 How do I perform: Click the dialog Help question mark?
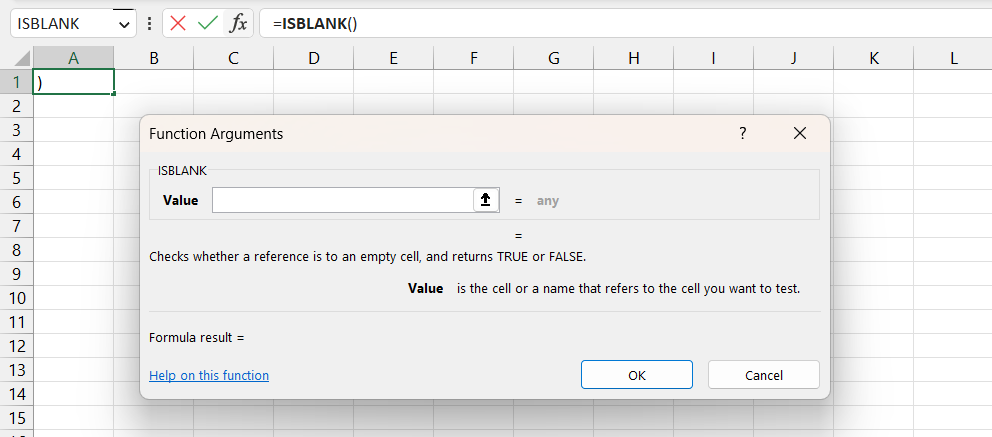(x=742, y=133)
